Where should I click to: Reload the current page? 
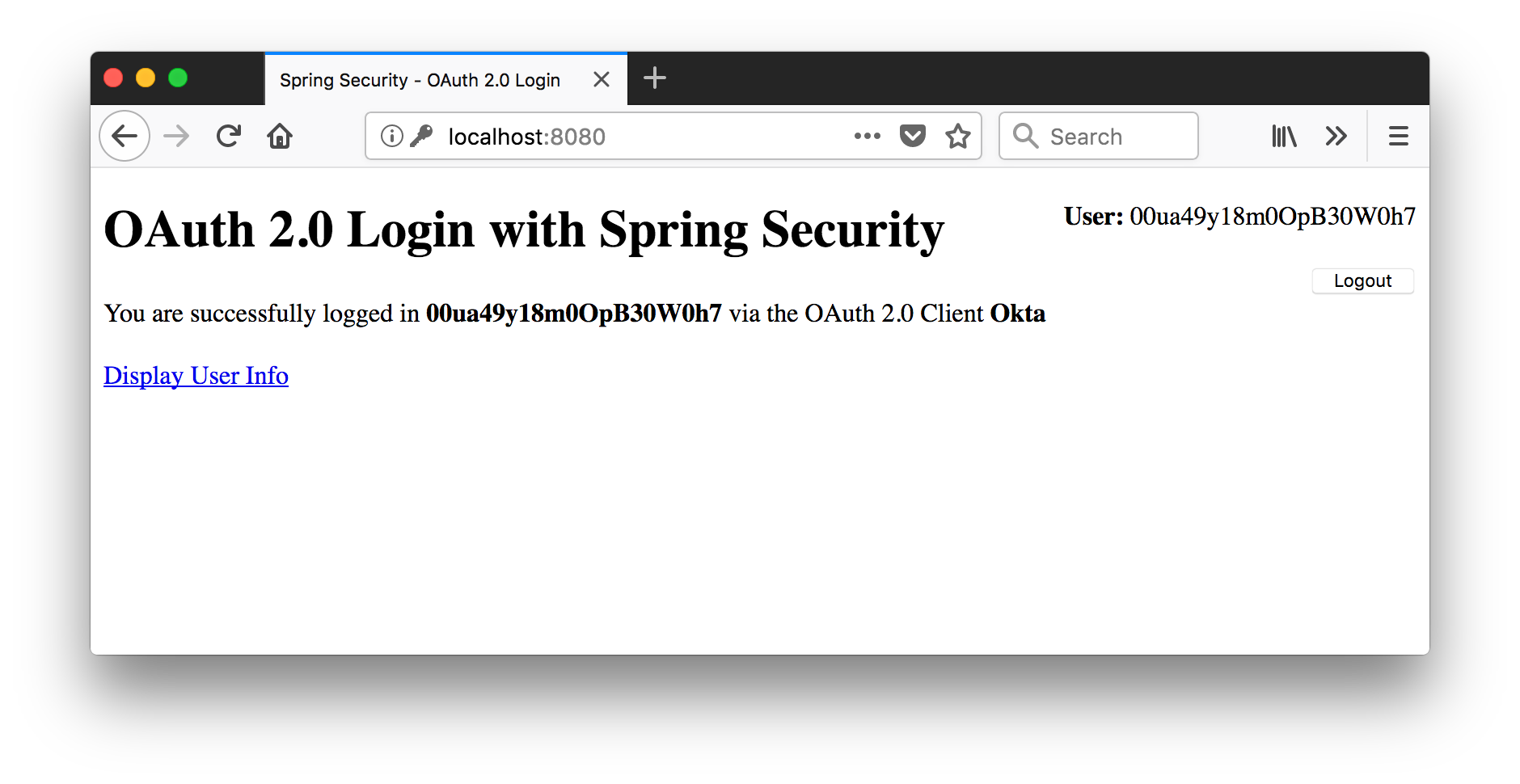tap(229, 136)
